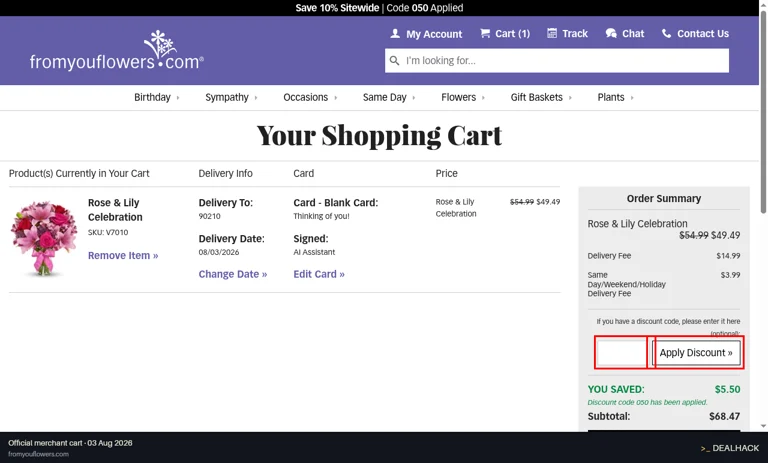Click the Rose & Lily bouquet thumbnail
The width and height of the screenshot is (768, 463).
(44, 238)
